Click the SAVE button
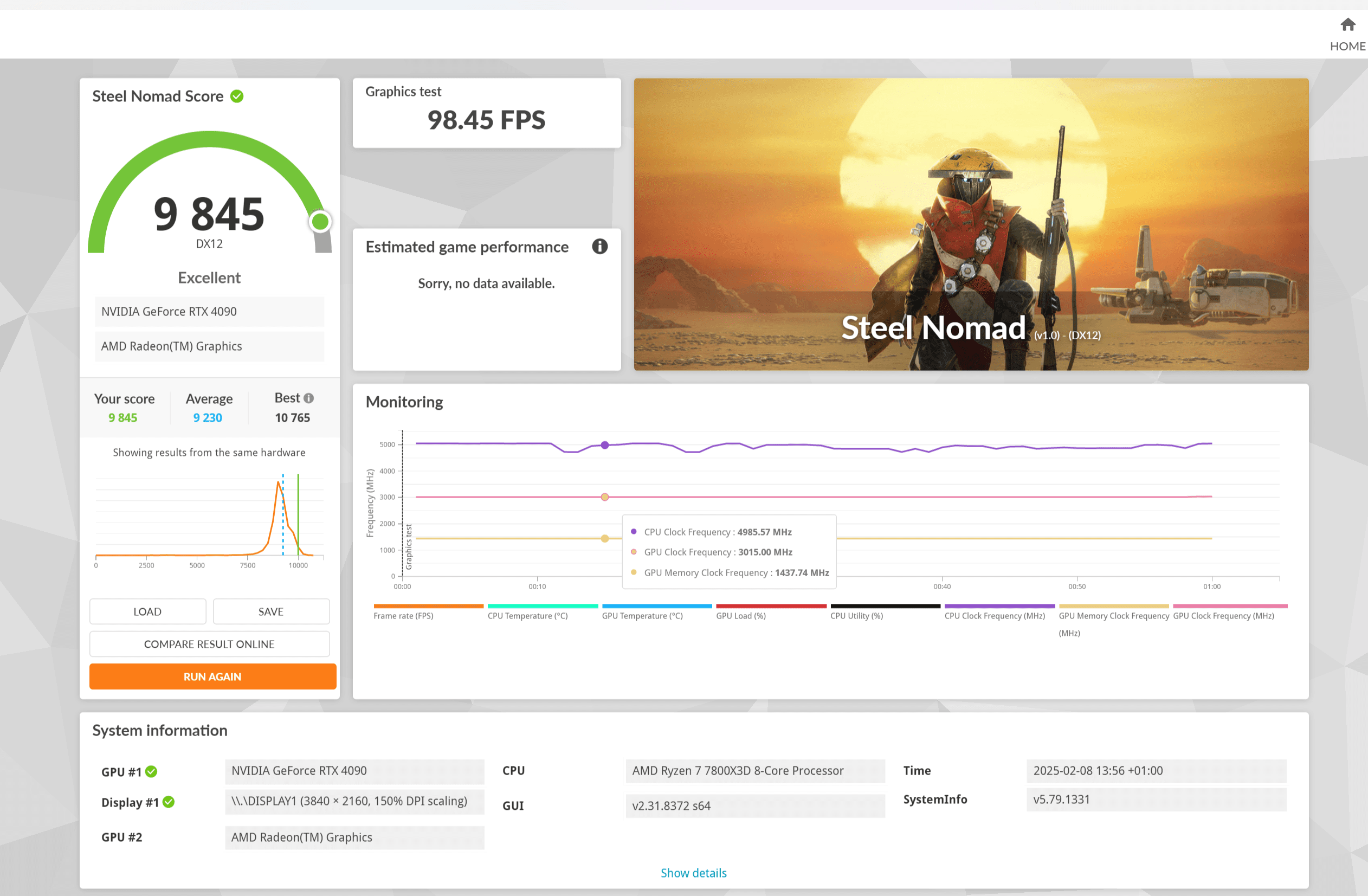 [x=270, y=611]
